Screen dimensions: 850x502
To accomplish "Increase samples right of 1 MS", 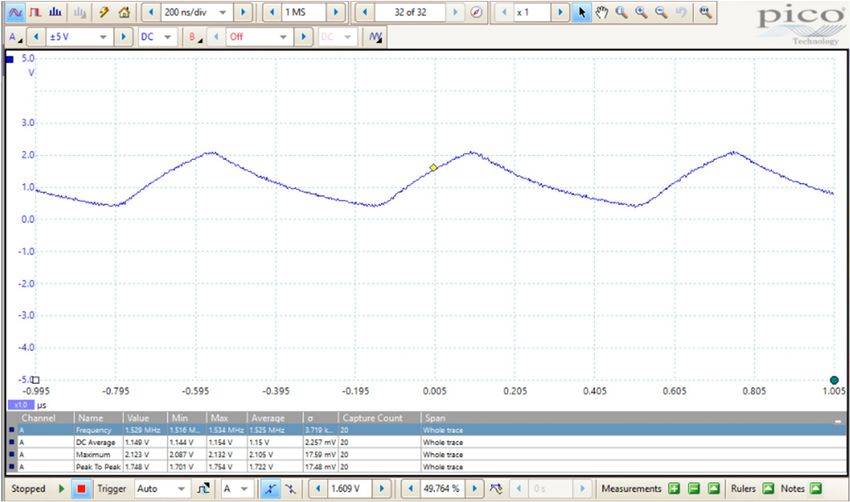I will 336,12.
